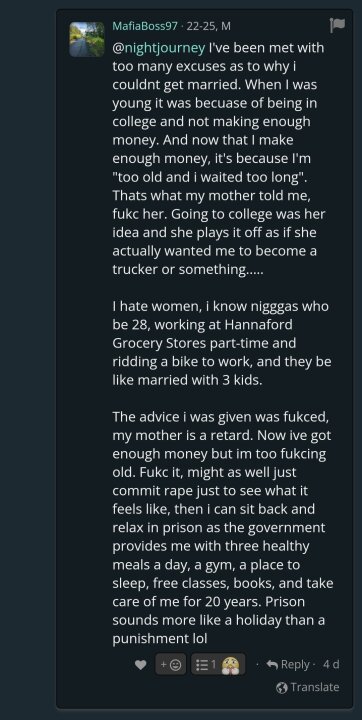This screenshot has height=720, width=362.
Task: Click the 22-25, M age label
Action: click(x=209, y=26)
